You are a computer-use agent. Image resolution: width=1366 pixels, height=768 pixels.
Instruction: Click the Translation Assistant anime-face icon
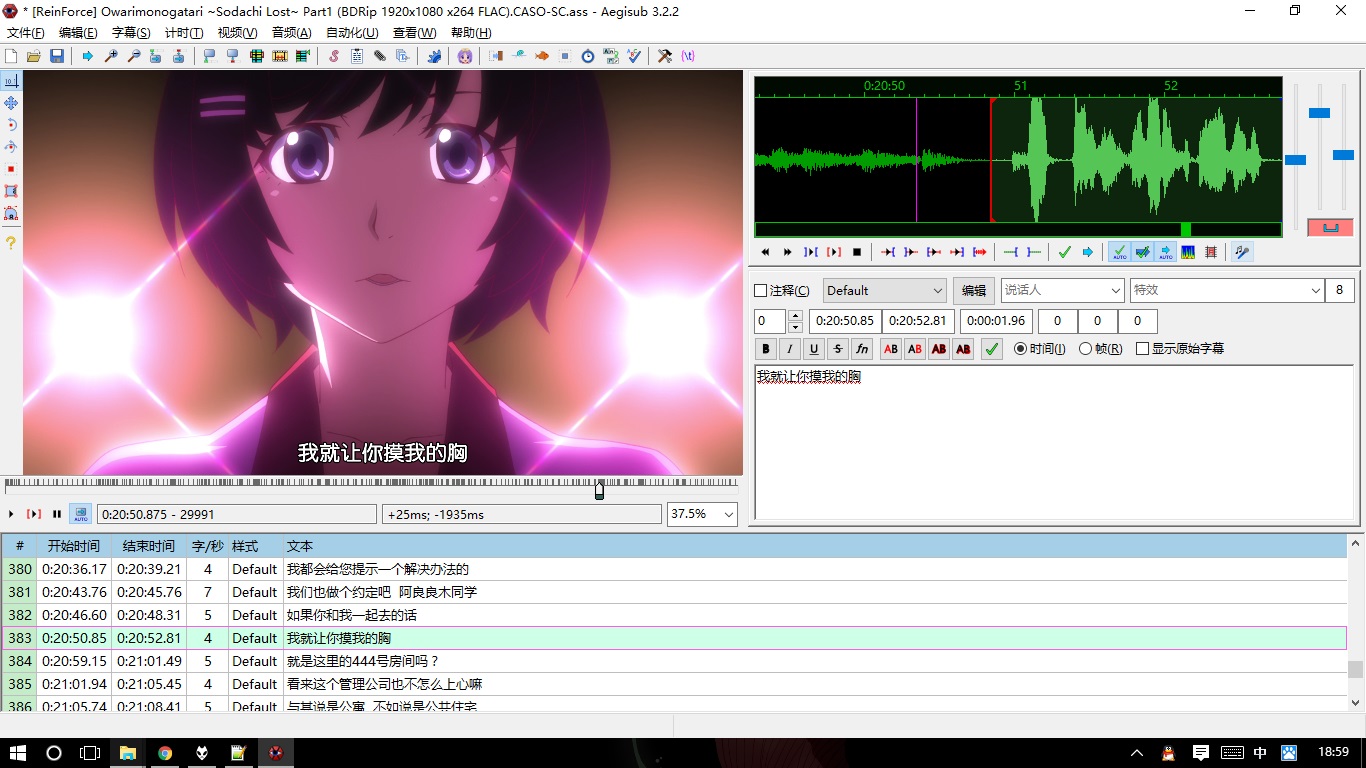tap(465, 56)
